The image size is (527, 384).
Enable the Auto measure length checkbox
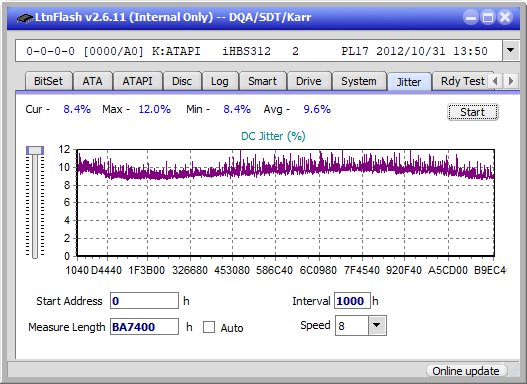click(209, 327)
